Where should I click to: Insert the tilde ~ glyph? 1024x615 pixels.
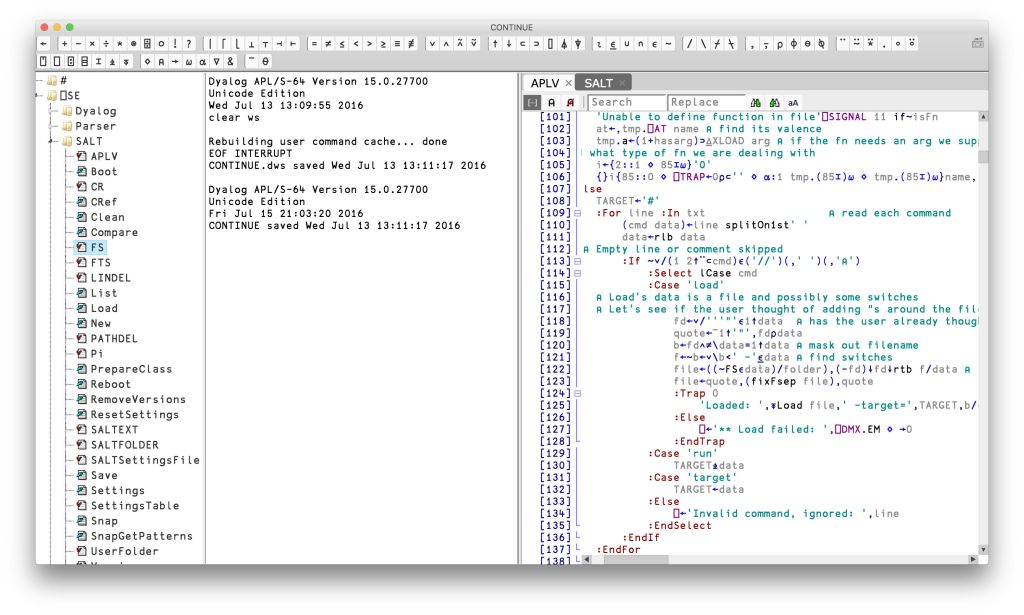[668, 44]
